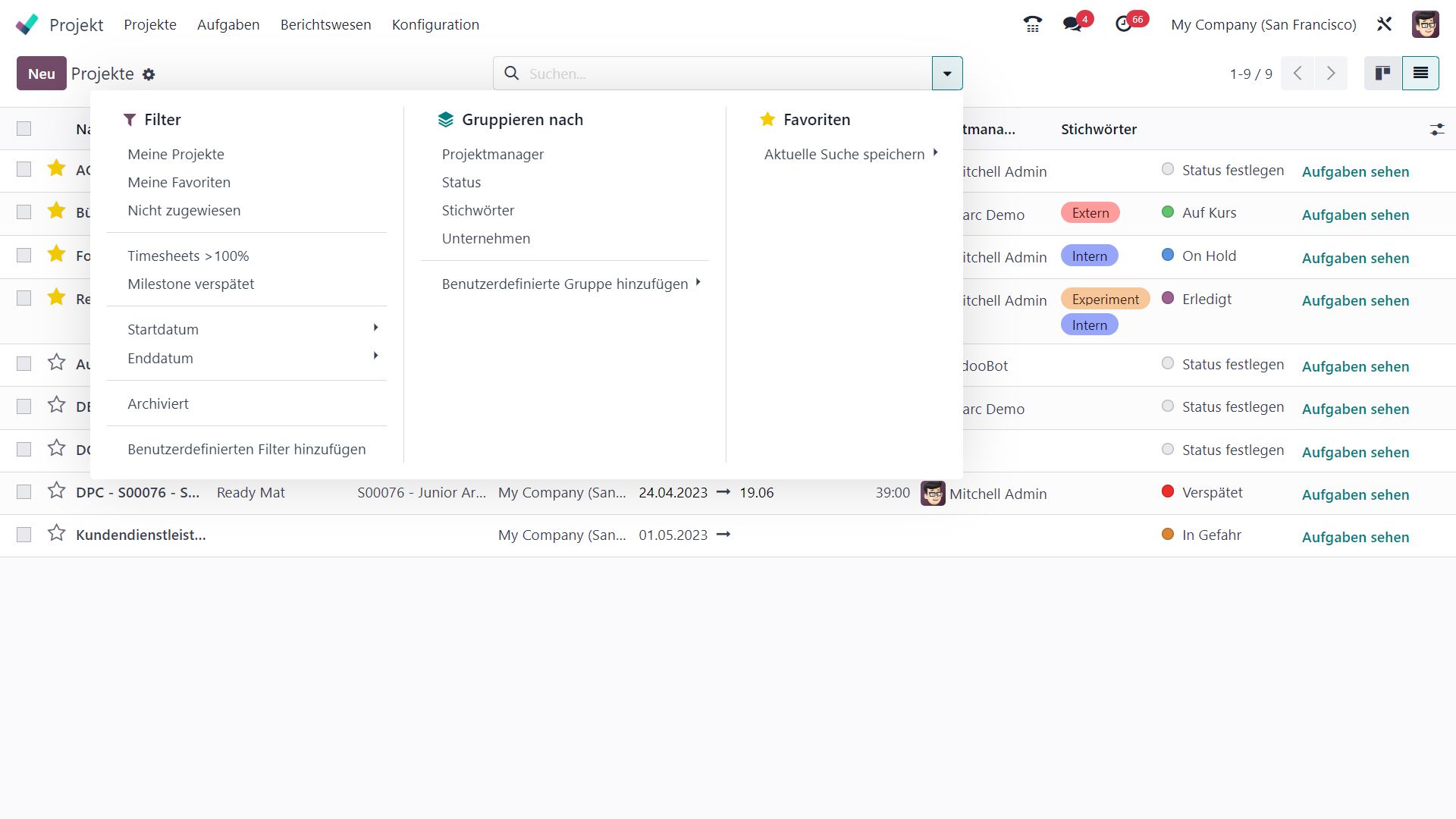Image resolution: width=1456 pixels, height=819 pixels.
Task: Collapse the search options dropdown toggle
Action: (947, 74)
